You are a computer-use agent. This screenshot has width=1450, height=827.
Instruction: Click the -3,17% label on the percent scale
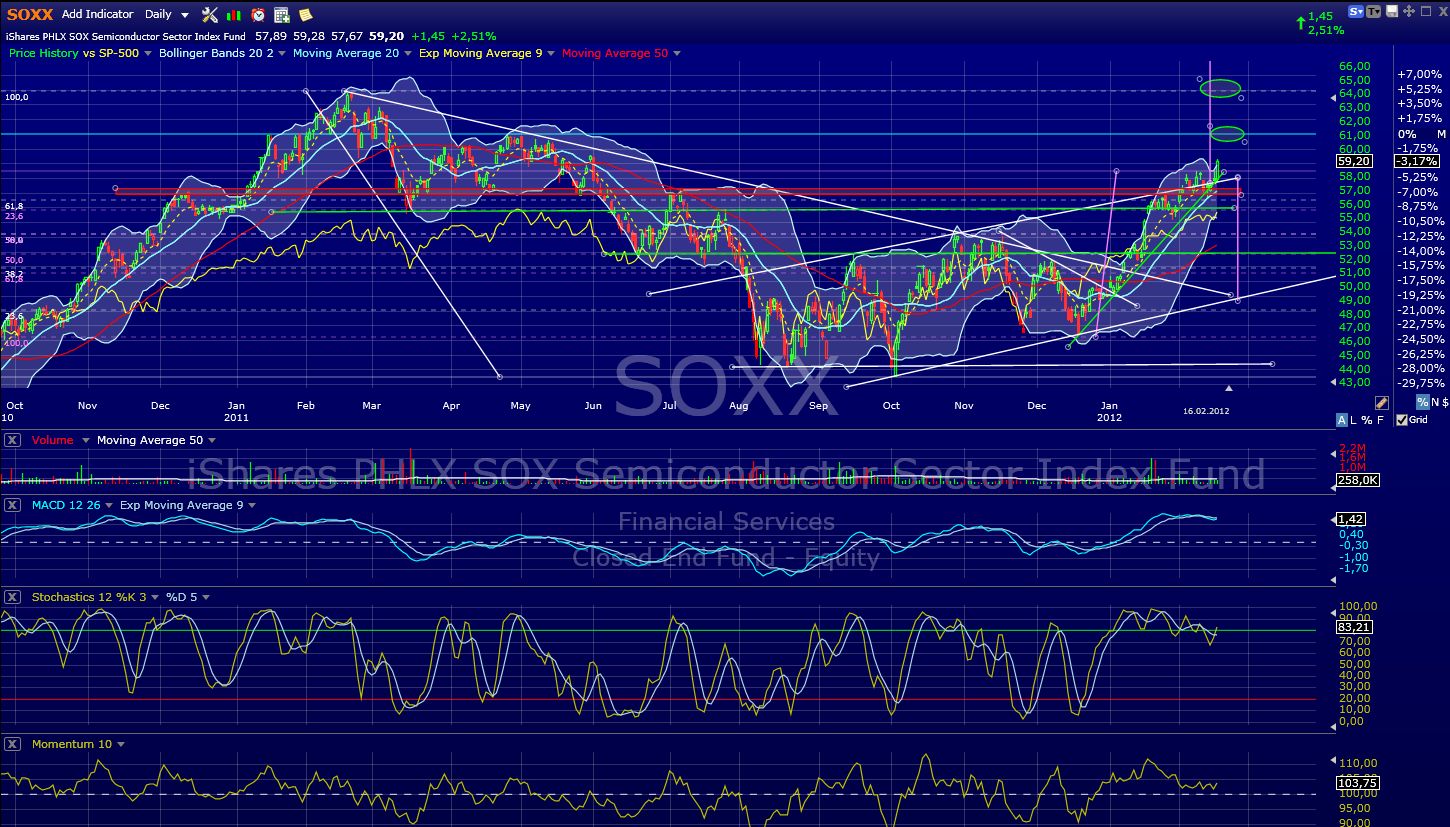(x=1418, y=160)
